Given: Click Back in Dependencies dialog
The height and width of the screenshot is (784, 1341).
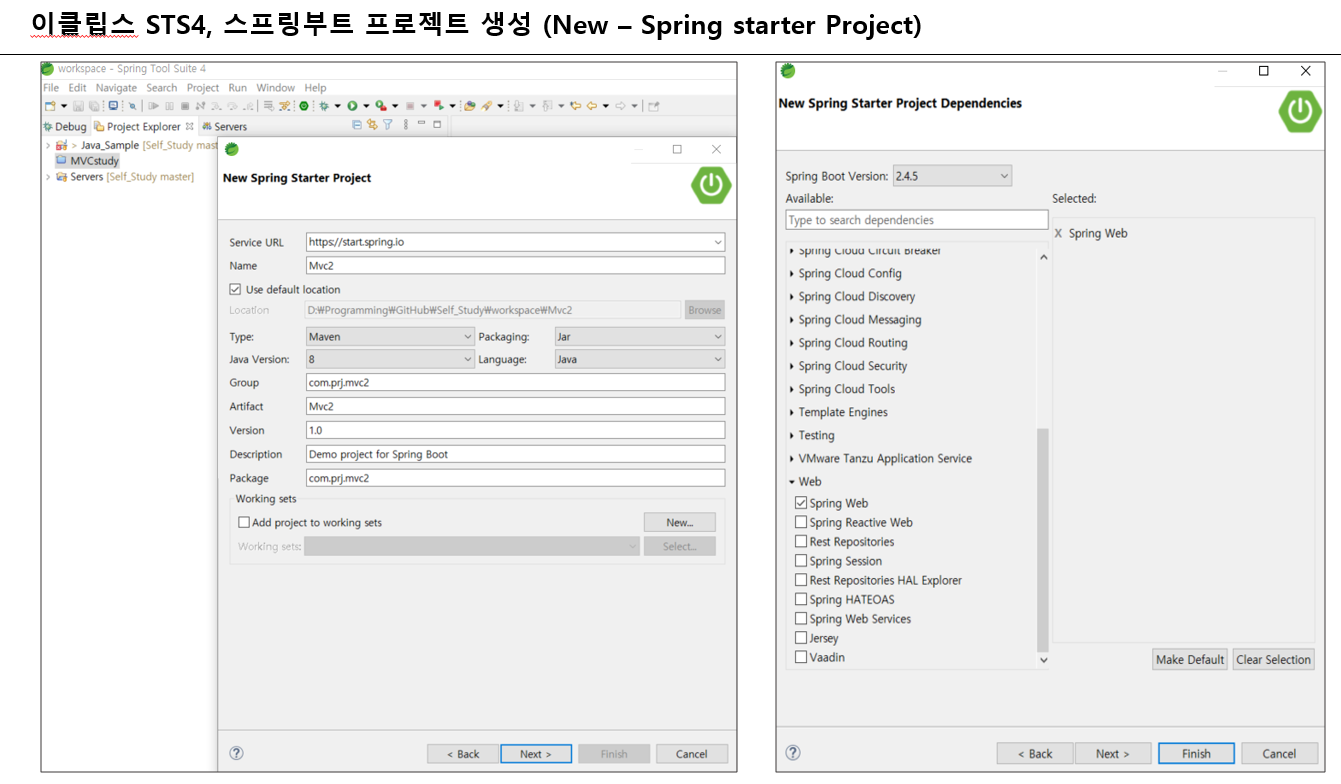Looking at the screenshot, I should click(x=1035, y=754).
